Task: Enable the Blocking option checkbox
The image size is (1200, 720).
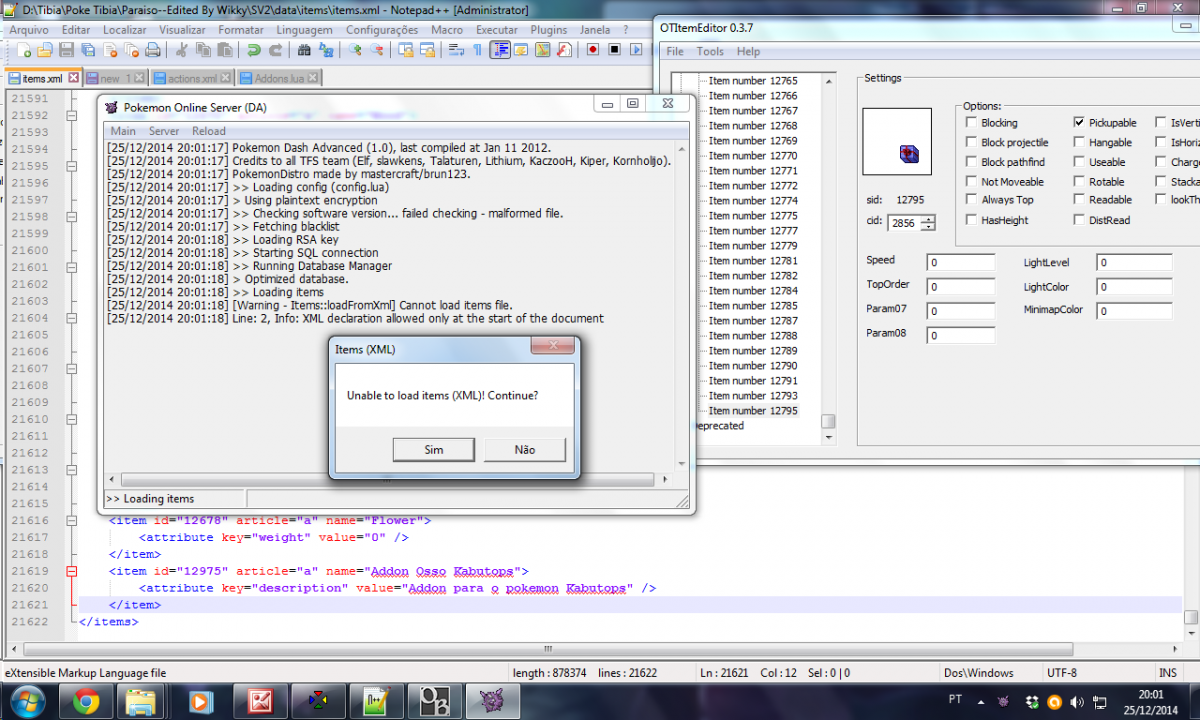Action: (x=972, y=123)
